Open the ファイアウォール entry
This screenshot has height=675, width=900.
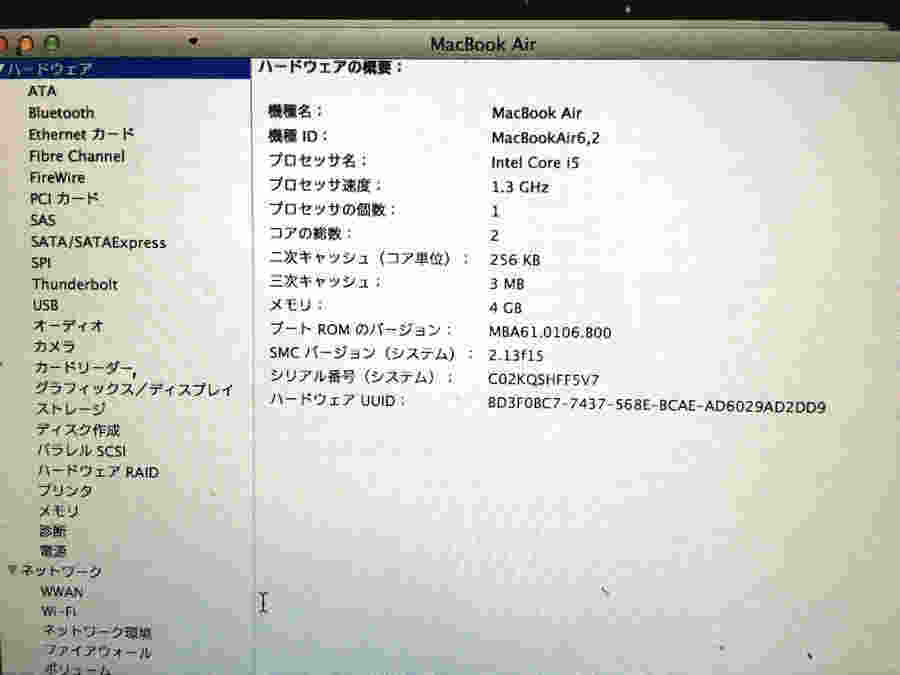(x=97, y=652)
